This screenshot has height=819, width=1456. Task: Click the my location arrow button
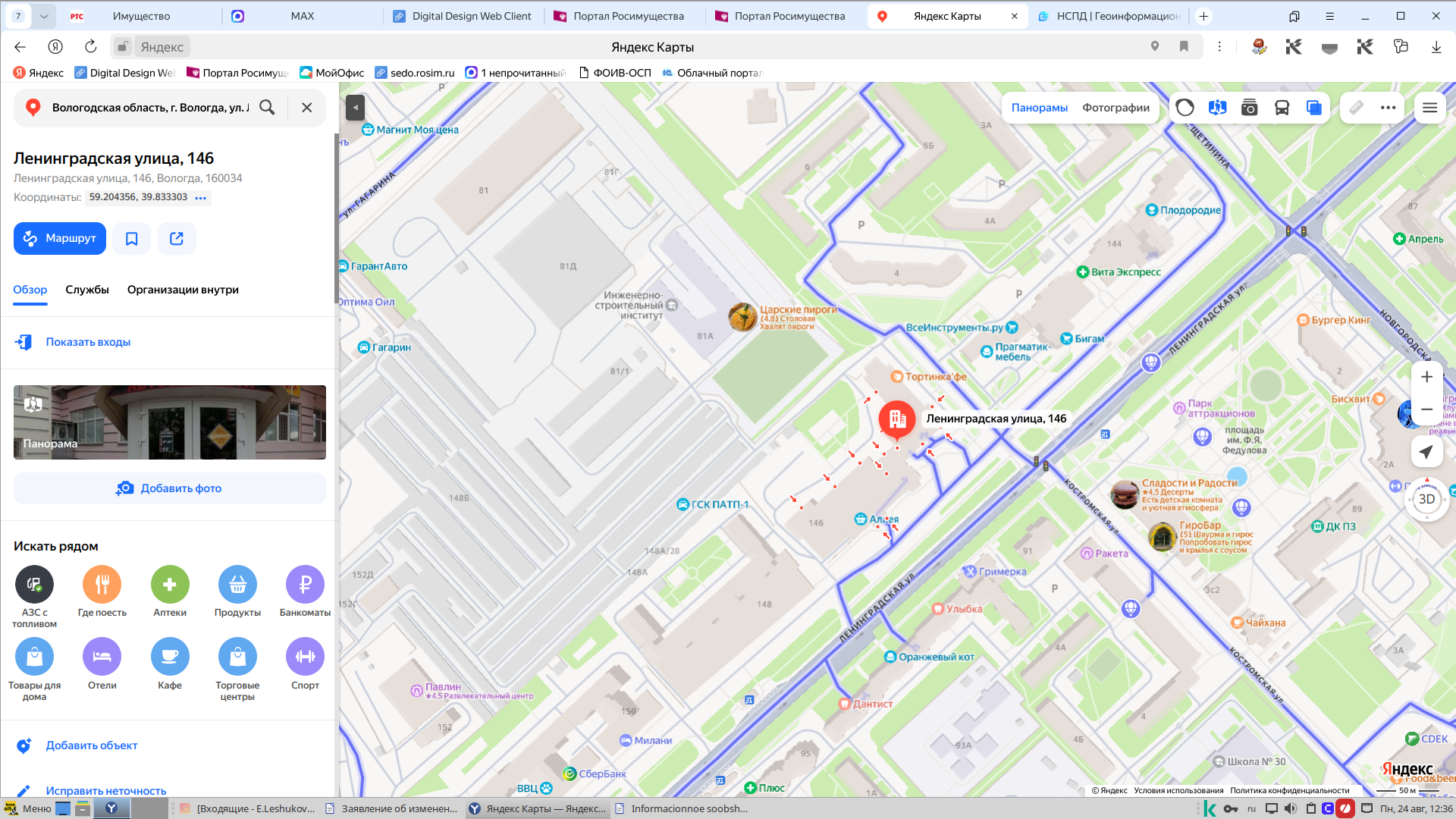(1426, 452)
